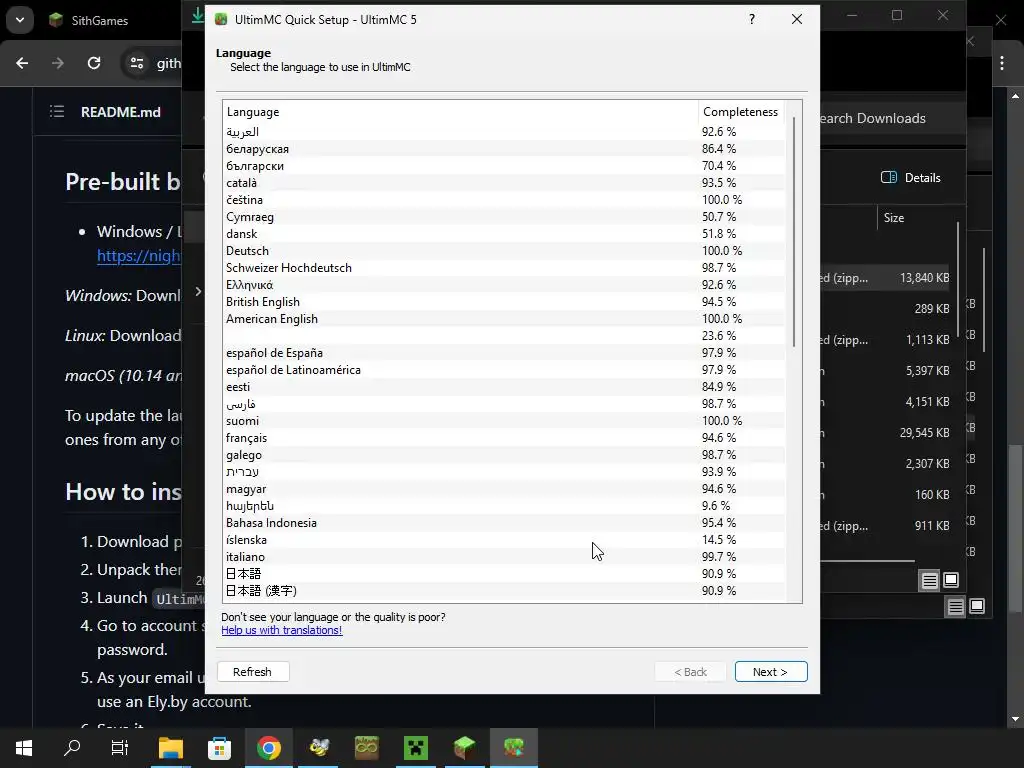Viewport: 1024px width, 768px height.
Task: Click the Details pane button in Explorer
Action: 911,178
